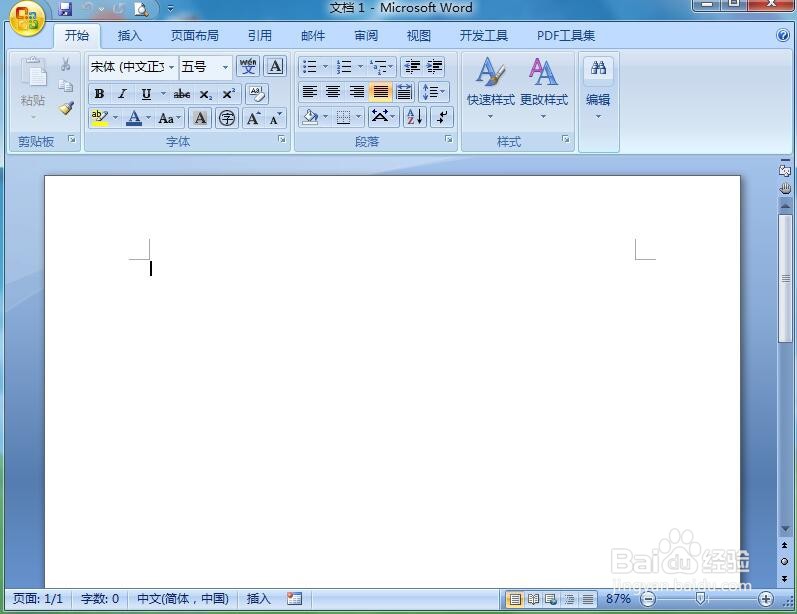Open line spacing dropdown

click(x=434, y=92)
